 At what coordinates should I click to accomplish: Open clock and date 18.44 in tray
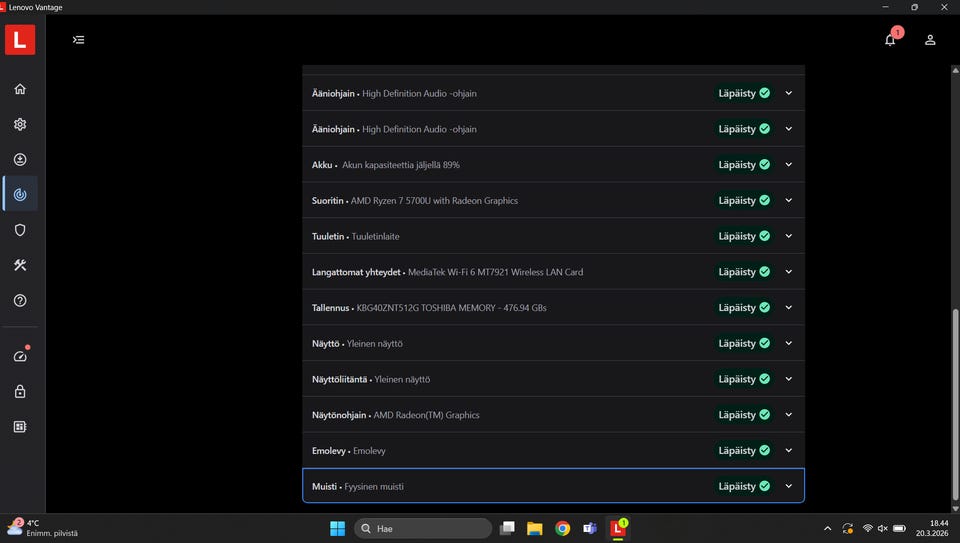pos(932,528)
